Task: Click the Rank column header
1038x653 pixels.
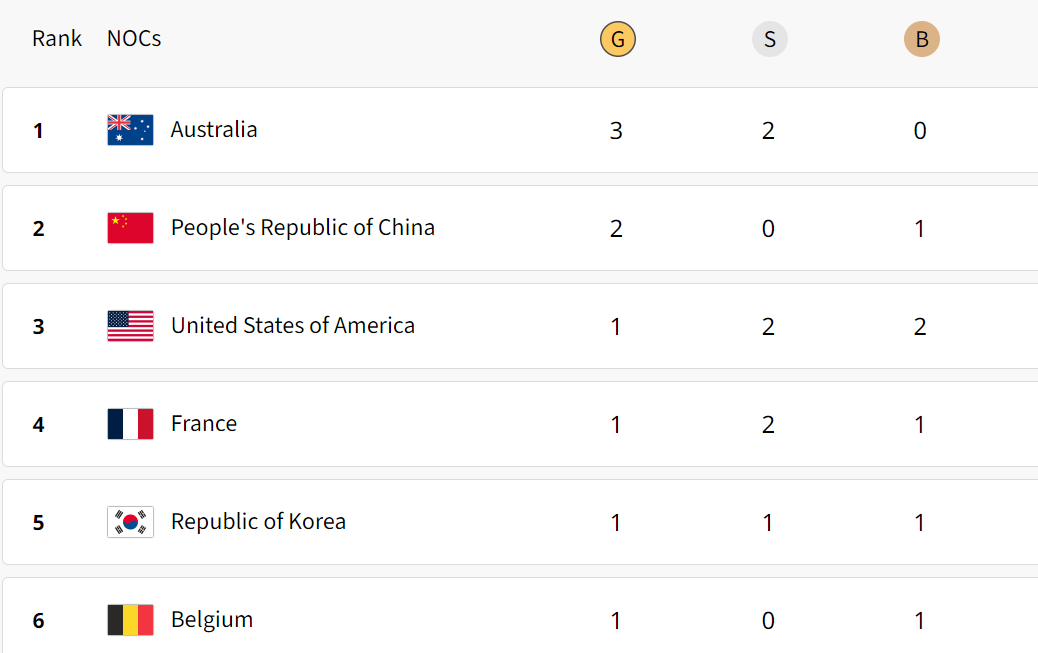Action: pos(57,38)
